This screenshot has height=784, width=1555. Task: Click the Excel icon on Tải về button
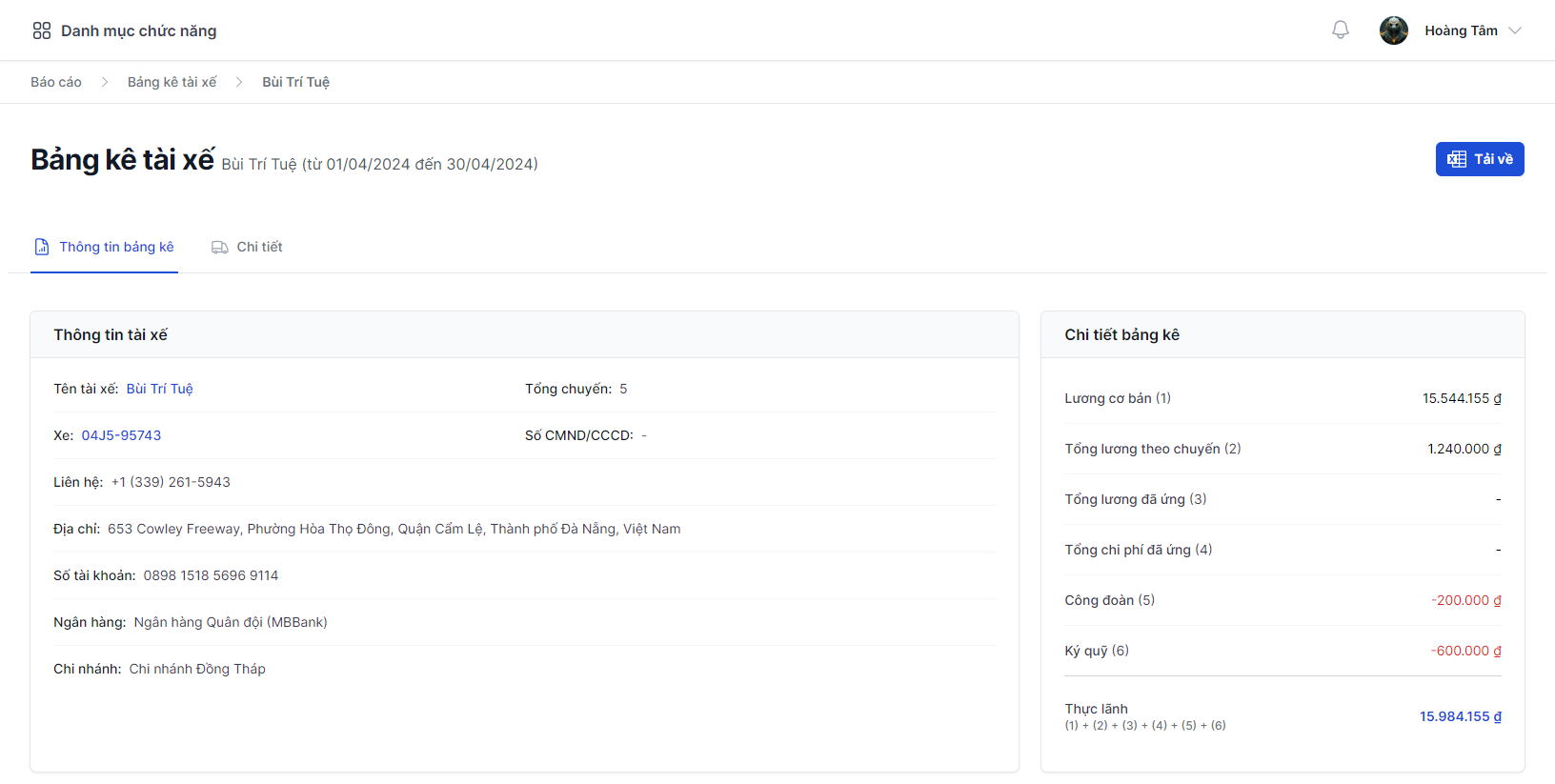pyautogui.click(x=1456, y=159)
